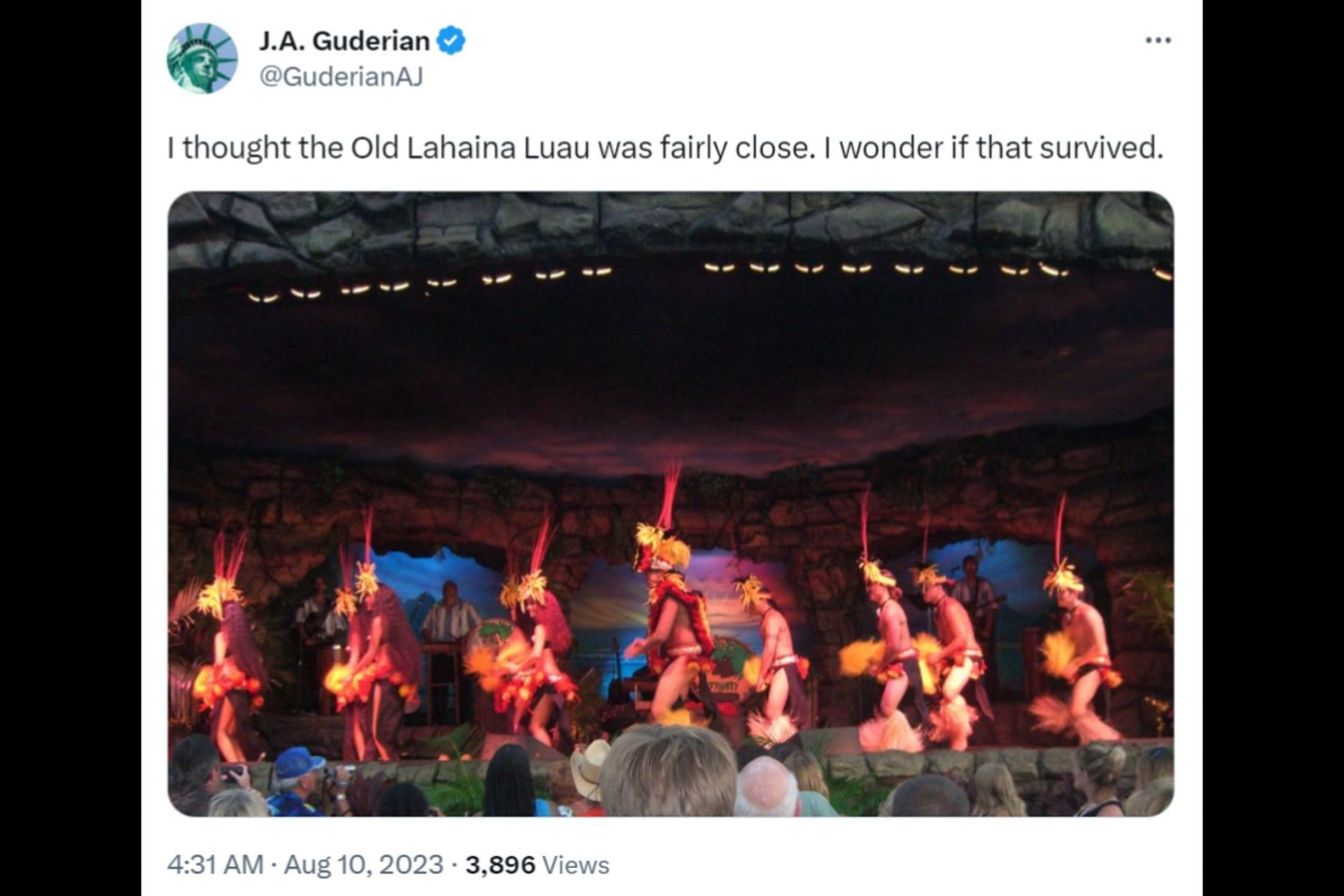Click the Aug 10, 2023 date
This screenshot has height=896, width=1344.
pyautogui.click(x=363, y=864)
